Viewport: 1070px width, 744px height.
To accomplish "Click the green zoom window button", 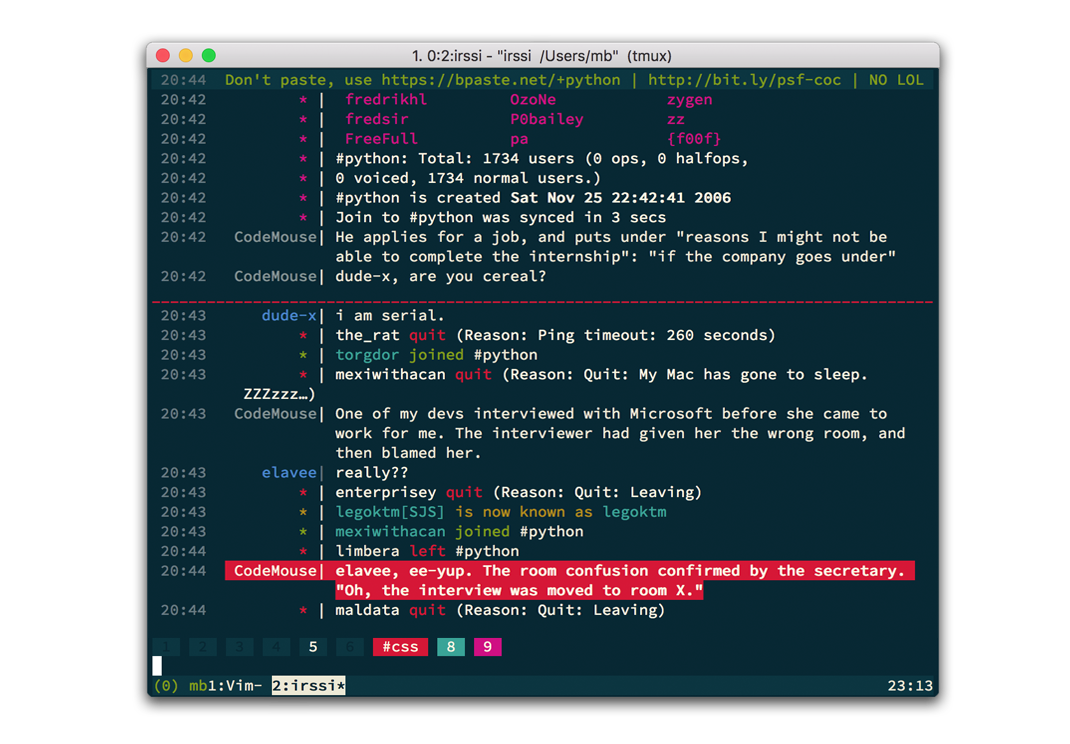I will click(209, 55).
